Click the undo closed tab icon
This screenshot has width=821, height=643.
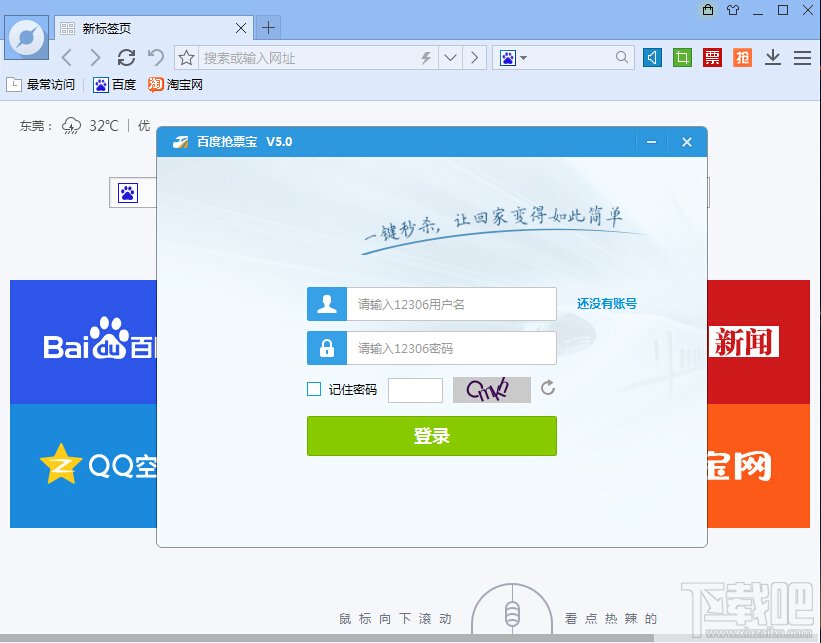pyautogui.click(x=156, y=57)
